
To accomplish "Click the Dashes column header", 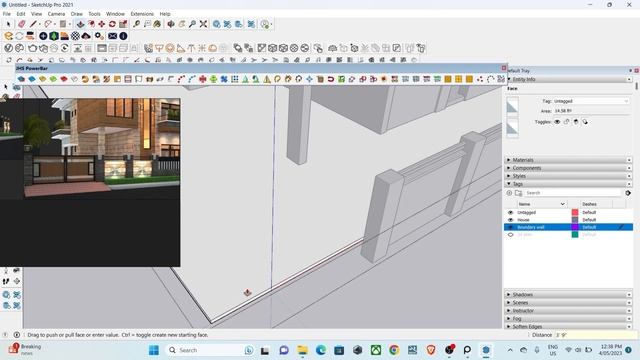I will (x=596, y=204).
